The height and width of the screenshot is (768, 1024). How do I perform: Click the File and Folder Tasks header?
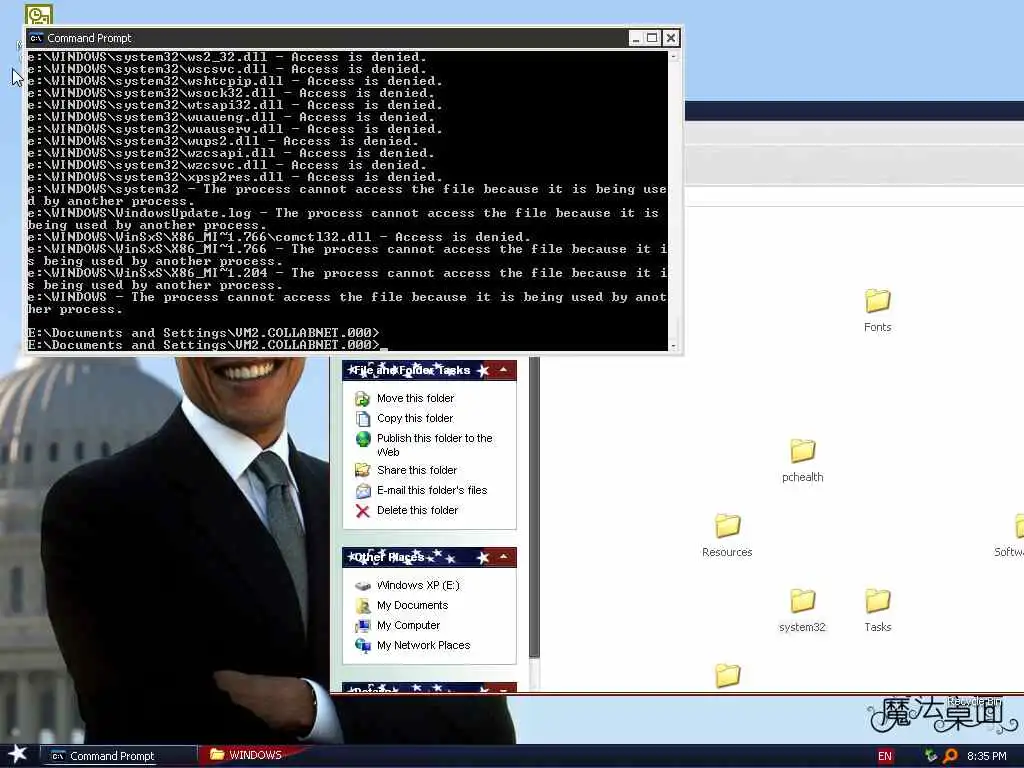pyautogui.click(x=429, y=370)
